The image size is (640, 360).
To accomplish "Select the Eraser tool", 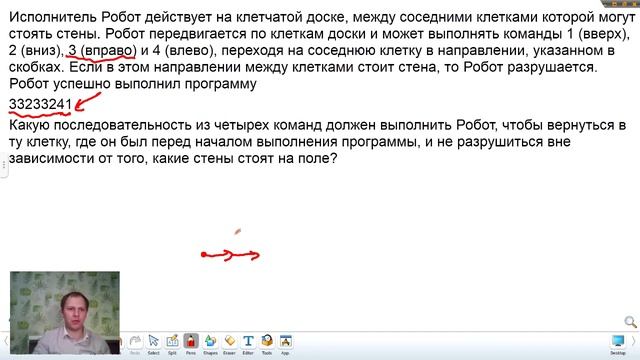I will pyautogui.click(x=229, y=342).
